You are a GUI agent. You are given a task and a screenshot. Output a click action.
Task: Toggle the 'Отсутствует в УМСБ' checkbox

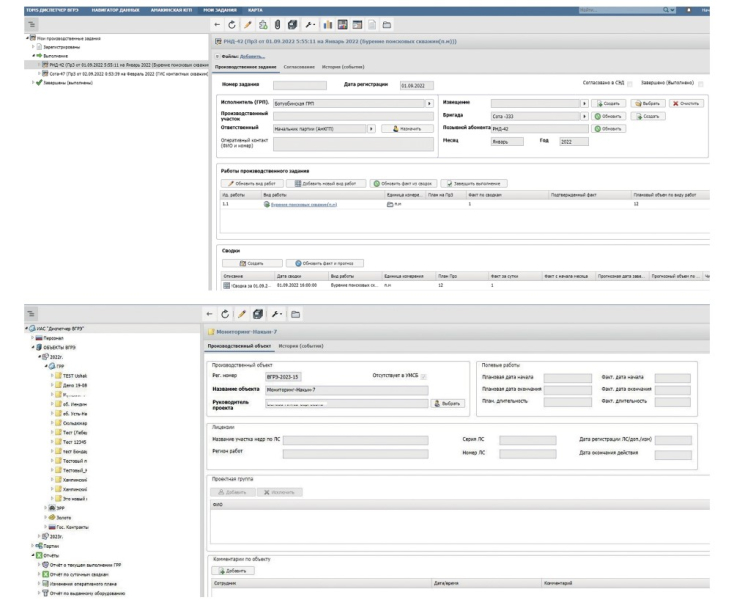(424, 376)
